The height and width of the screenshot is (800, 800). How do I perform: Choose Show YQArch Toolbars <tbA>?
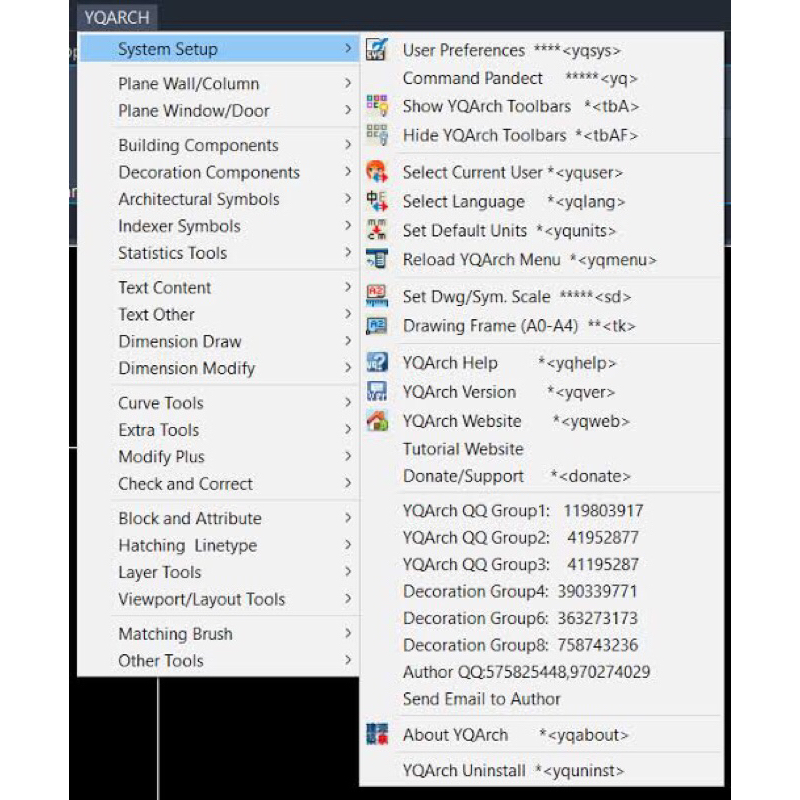542,106
